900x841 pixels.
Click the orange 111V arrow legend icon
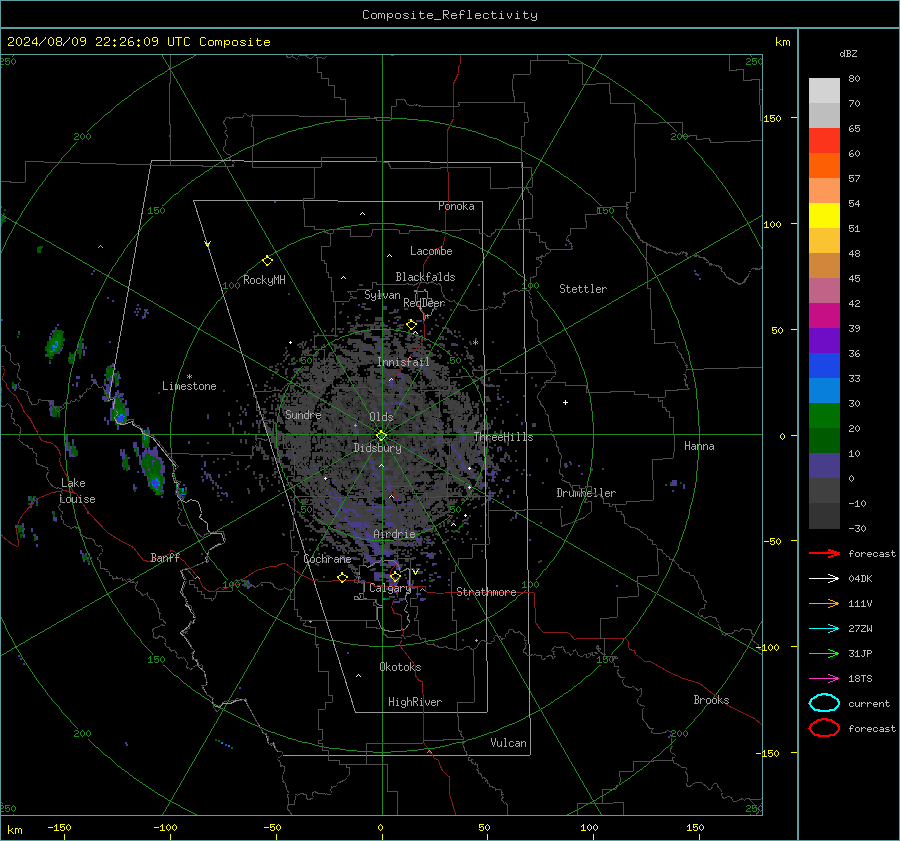pos(824,603)
